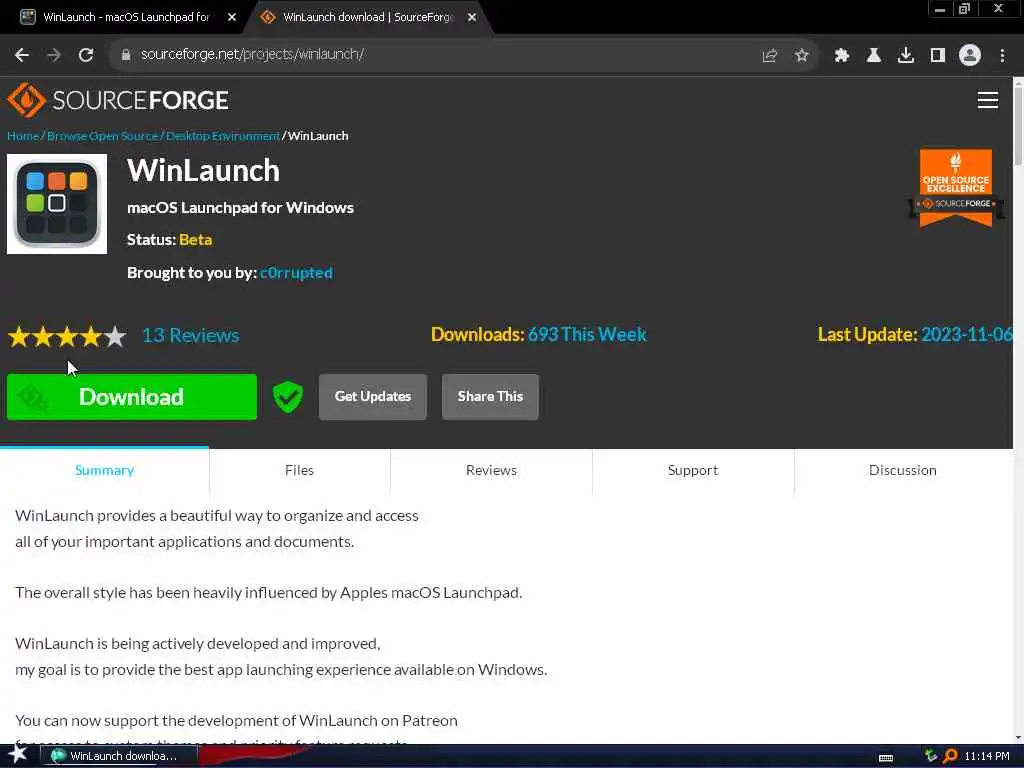Go to Home breadcrumb link
This screenshot has width=1024, height=768.
click(23, 136)
